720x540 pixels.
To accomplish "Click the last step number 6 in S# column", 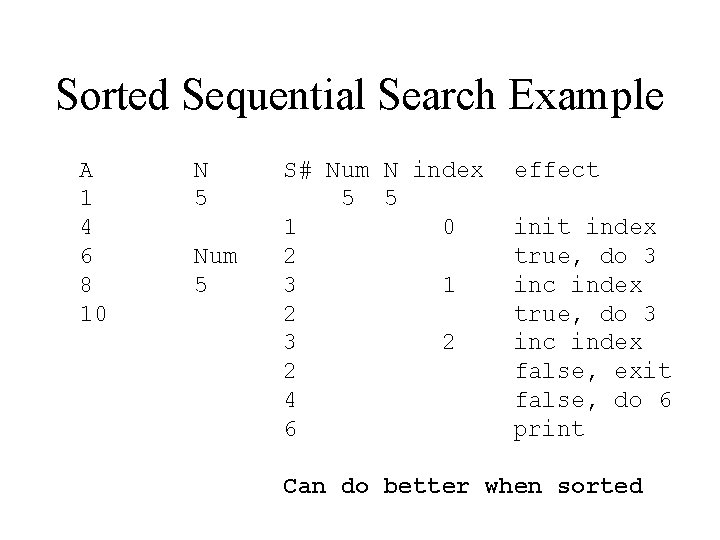I will pyautogui.click(x=290, y=429).
